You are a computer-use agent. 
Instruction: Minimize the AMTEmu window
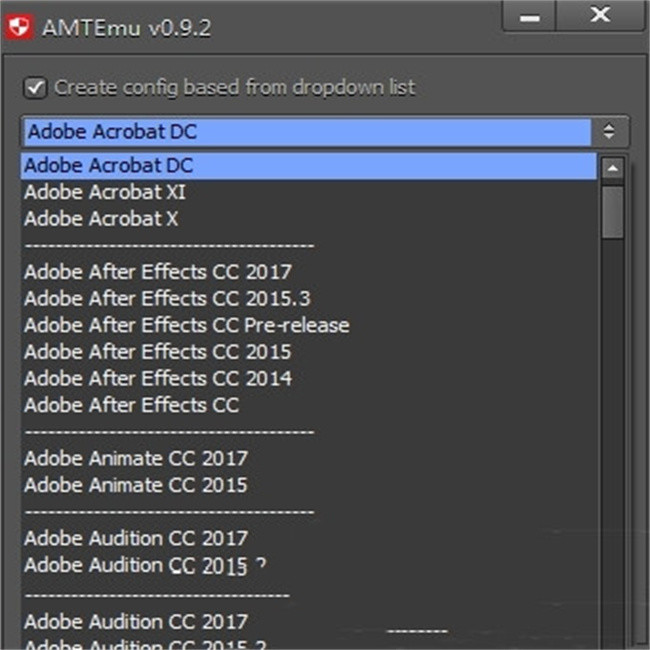[x=531, y=18]
